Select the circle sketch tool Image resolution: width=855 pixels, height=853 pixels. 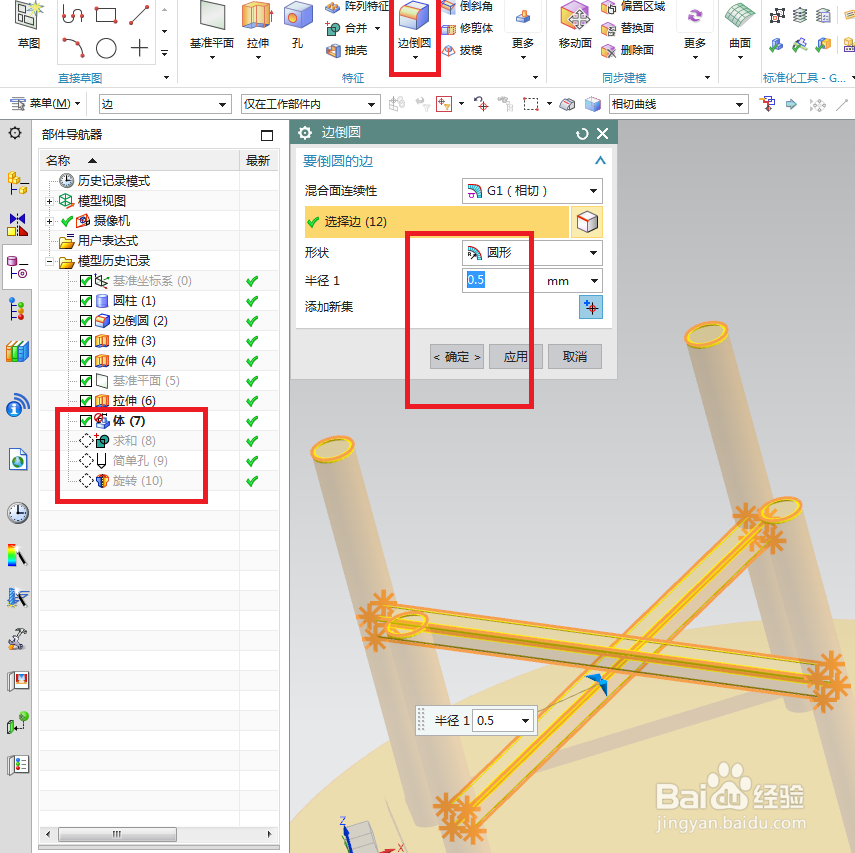point(106,49)
